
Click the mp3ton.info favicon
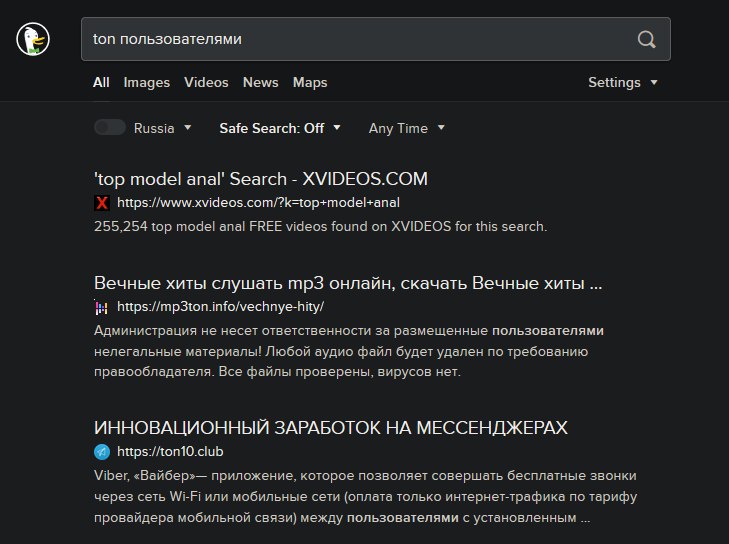pyautogui.click(x=101, y=308)
